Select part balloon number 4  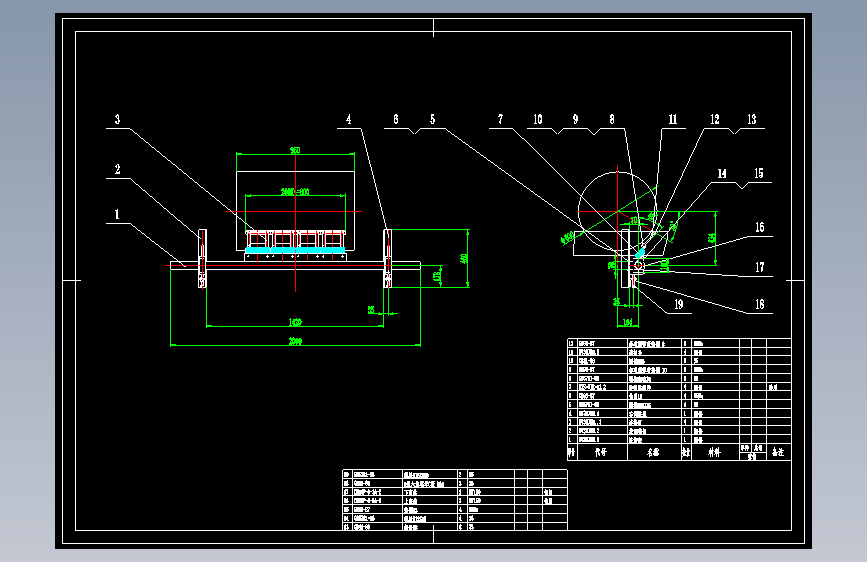348,119
